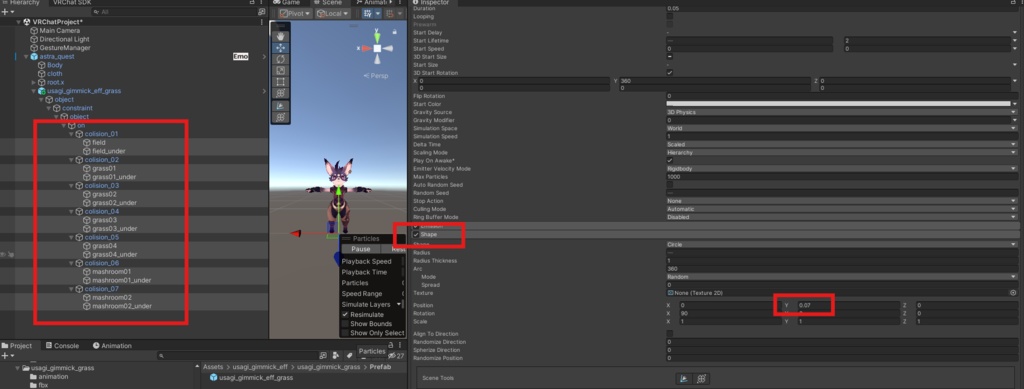
Task: Open the Emitter Velocity Mode dropdown
Action: [x=841, y=168]
